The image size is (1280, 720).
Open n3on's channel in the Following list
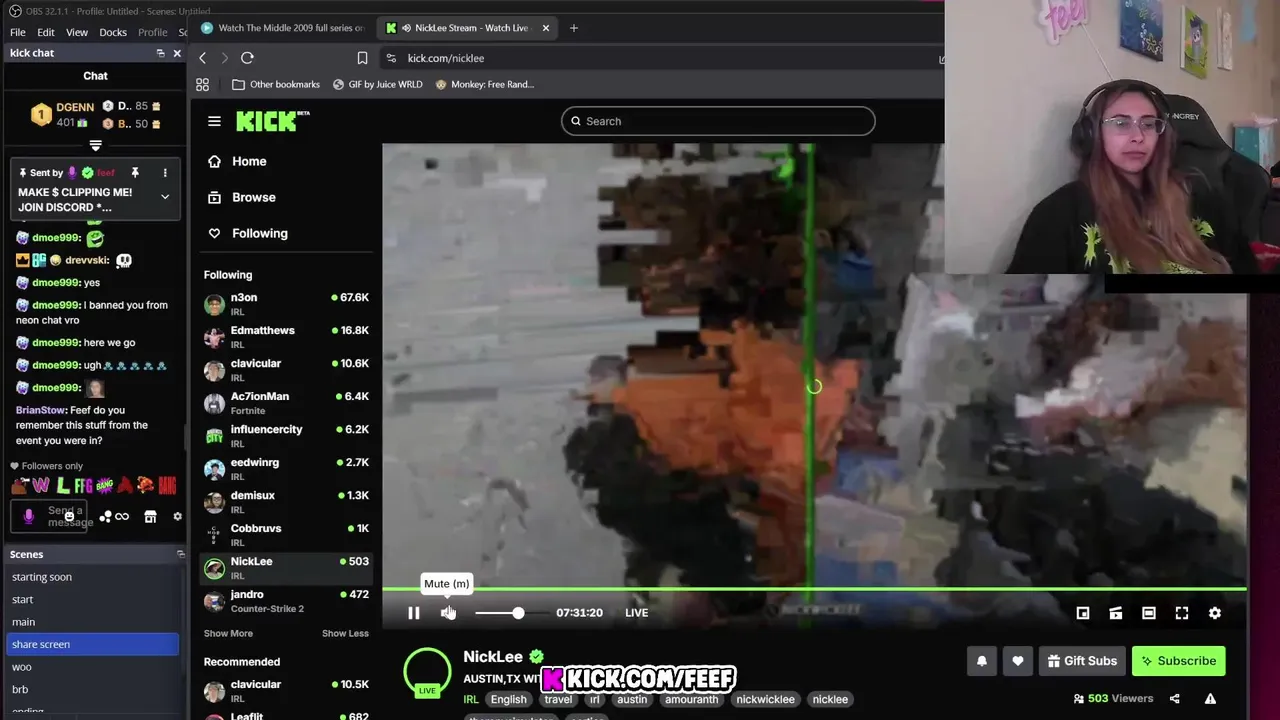tap(286, 304)
